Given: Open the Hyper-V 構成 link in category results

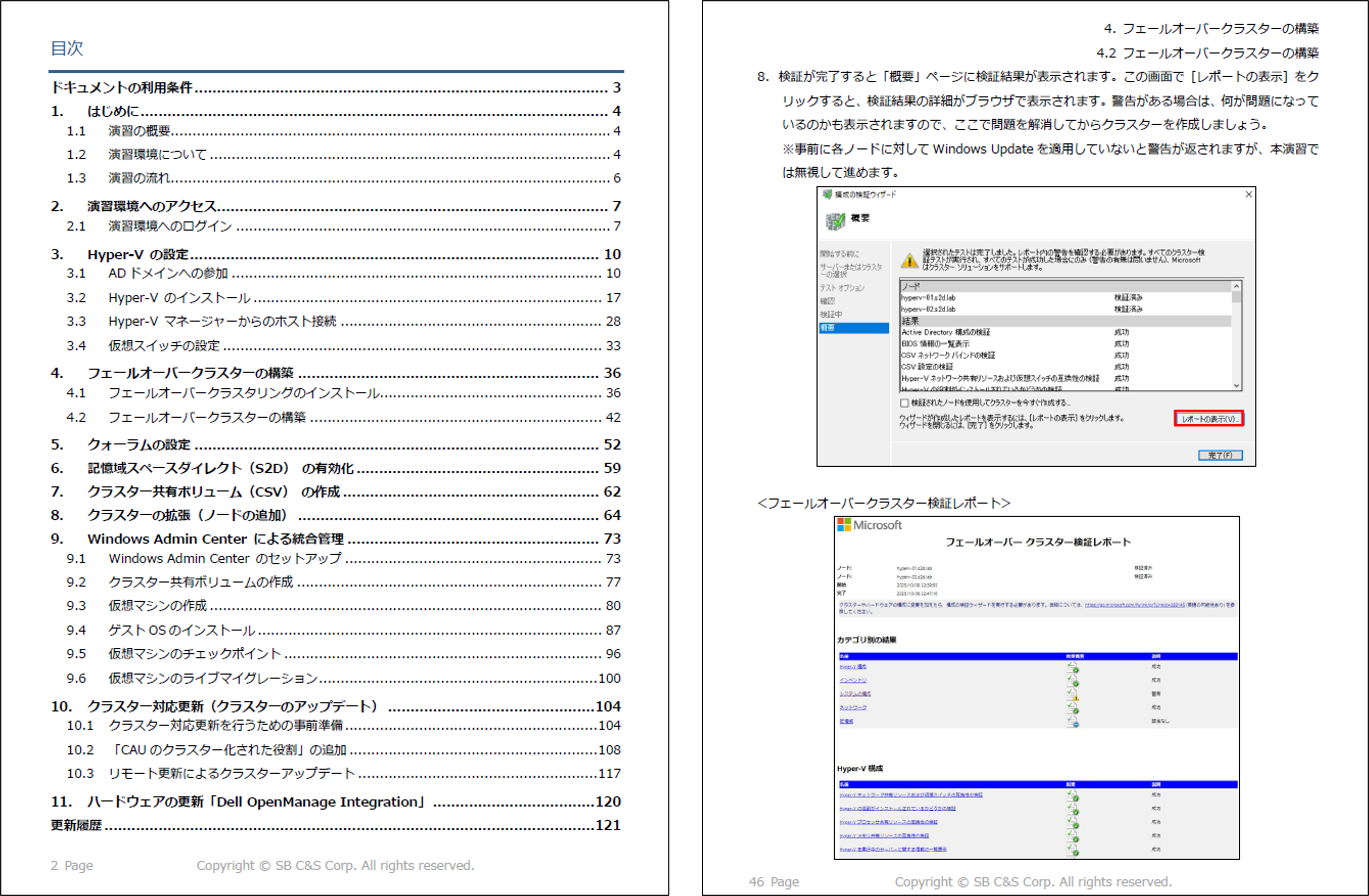Looking at the screenshot, I should coord(852,666).
